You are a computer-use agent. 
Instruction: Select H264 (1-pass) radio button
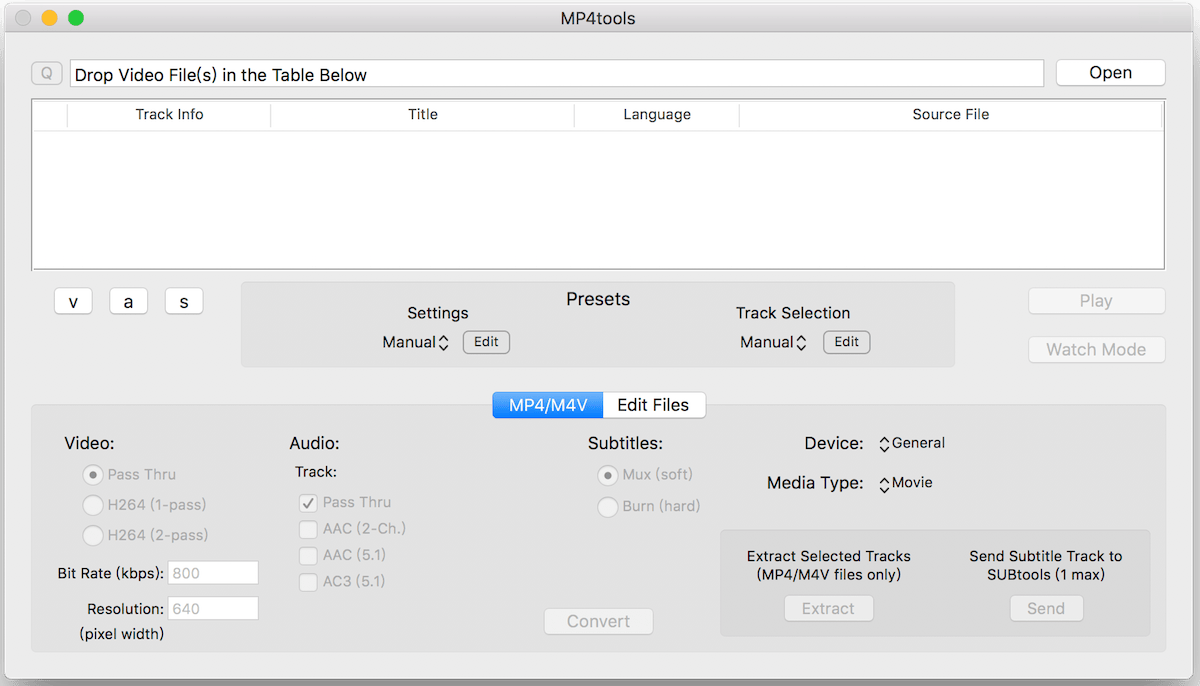(x=93, y=505)
